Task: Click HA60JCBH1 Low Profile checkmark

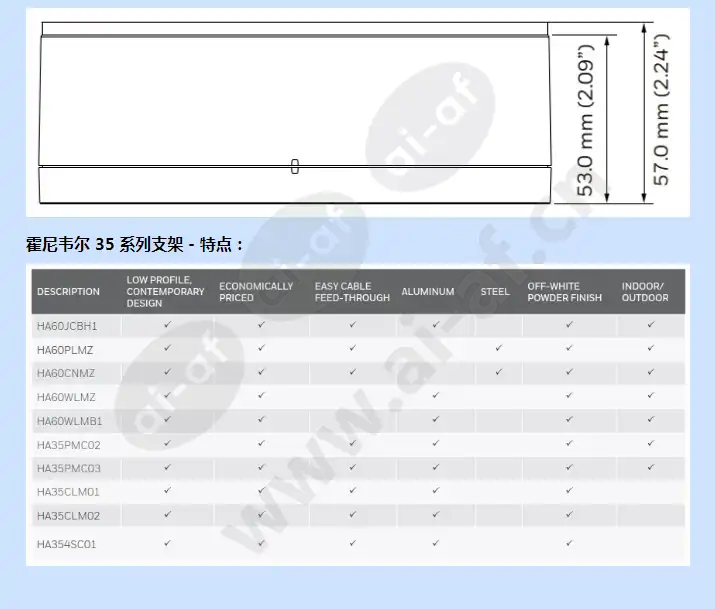Action: [167, 325]
